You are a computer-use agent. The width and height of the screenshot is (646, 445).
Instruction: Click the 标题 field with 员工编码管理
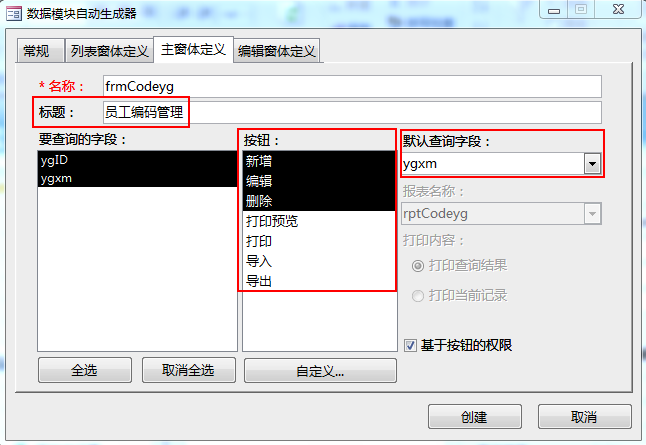352,112
